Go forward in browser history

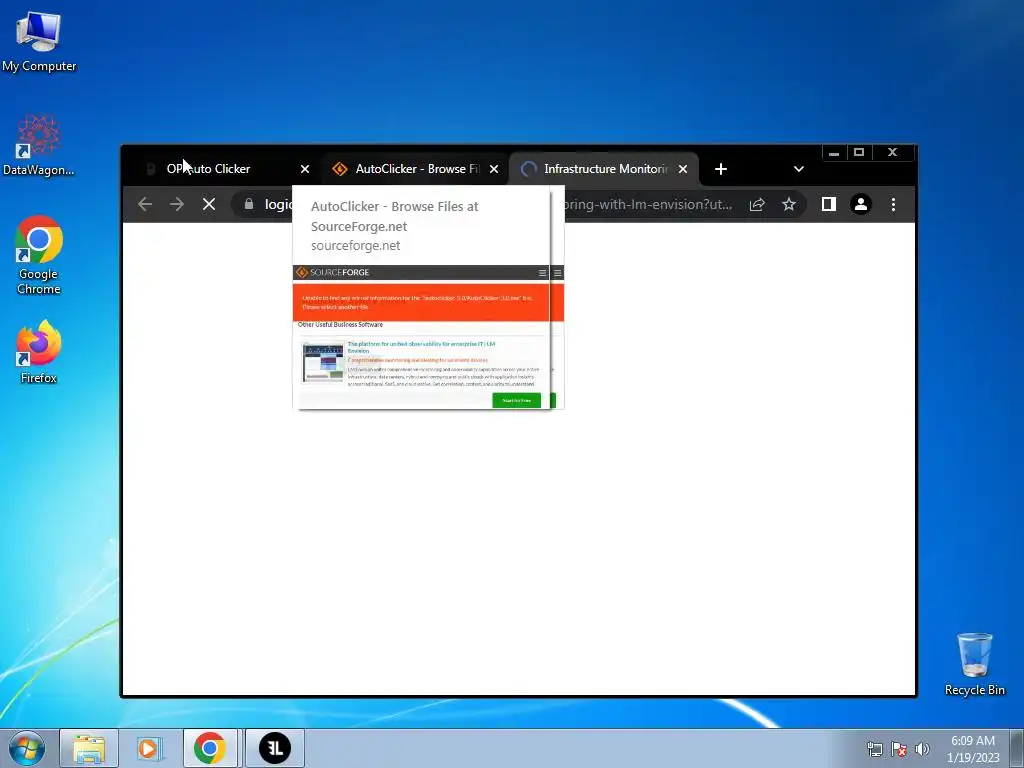177,204
